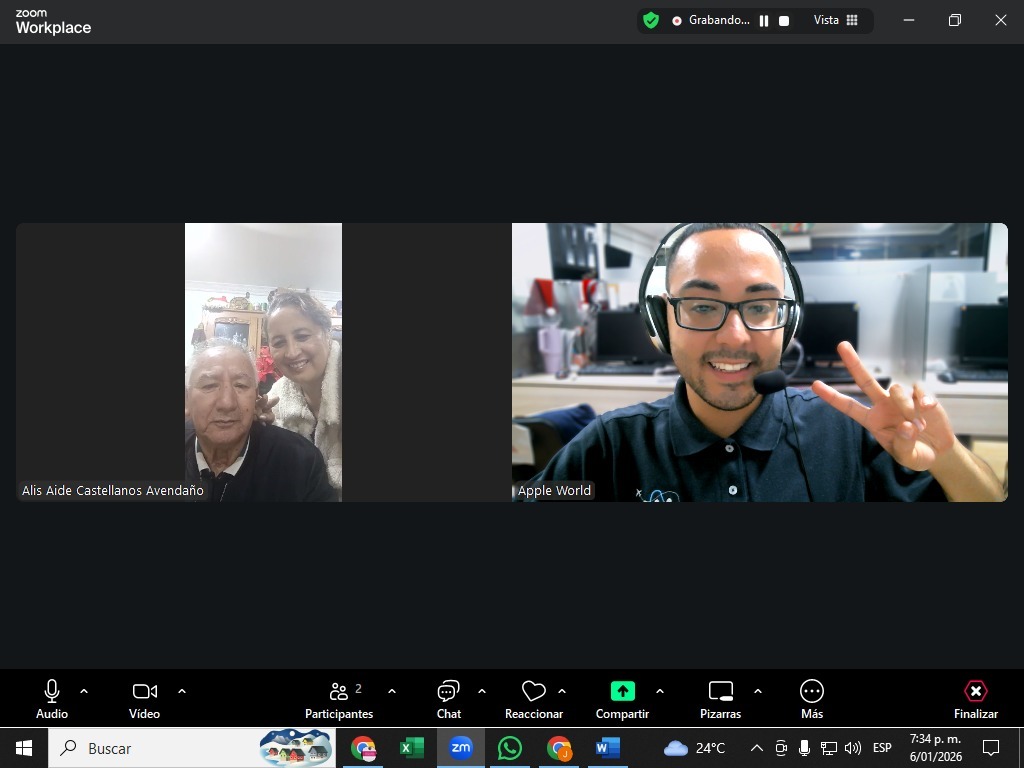Click the Compartir green share icon
Viewport: 1024px width, 768px height.
pyautogui.click(x=622, y=691)
